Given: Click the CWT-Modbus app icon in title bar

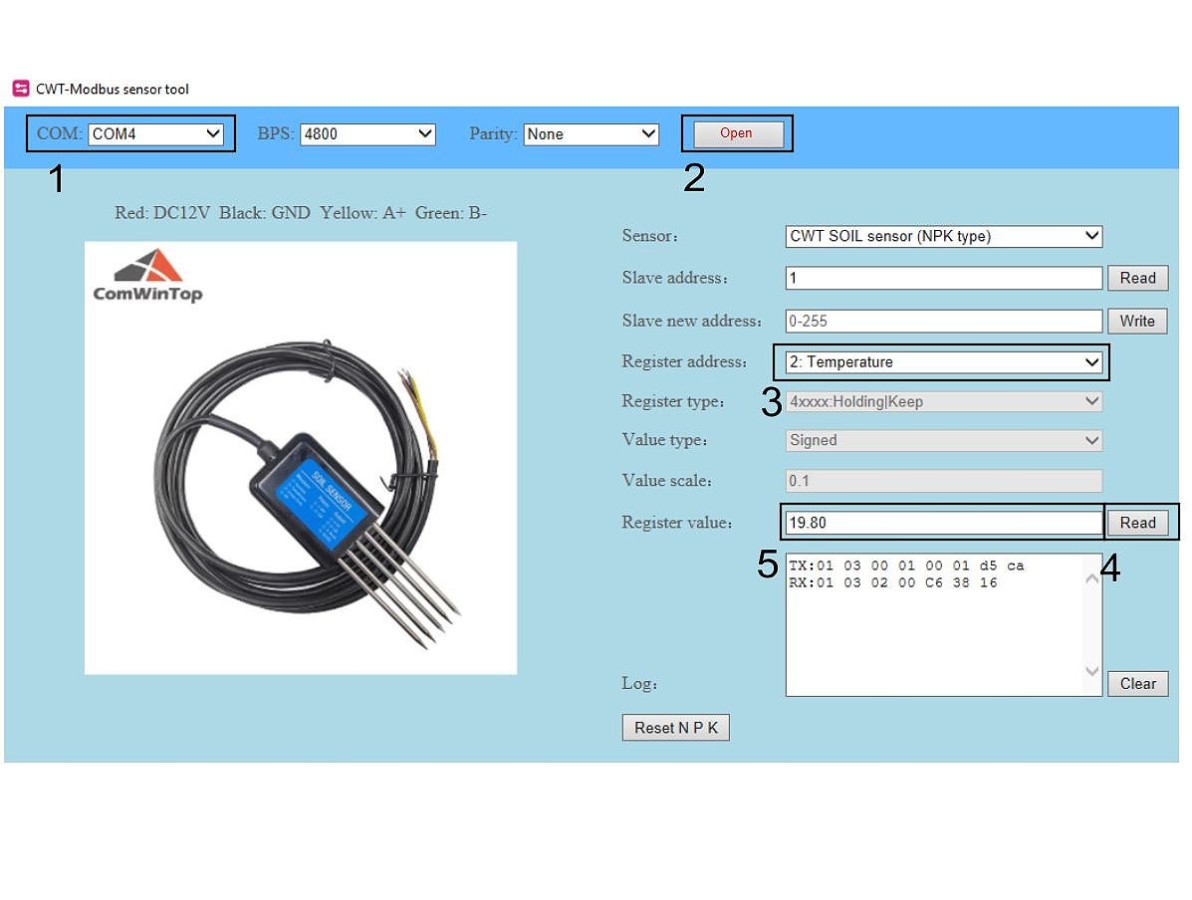Looking at the screenshot, I should [20, 89].
